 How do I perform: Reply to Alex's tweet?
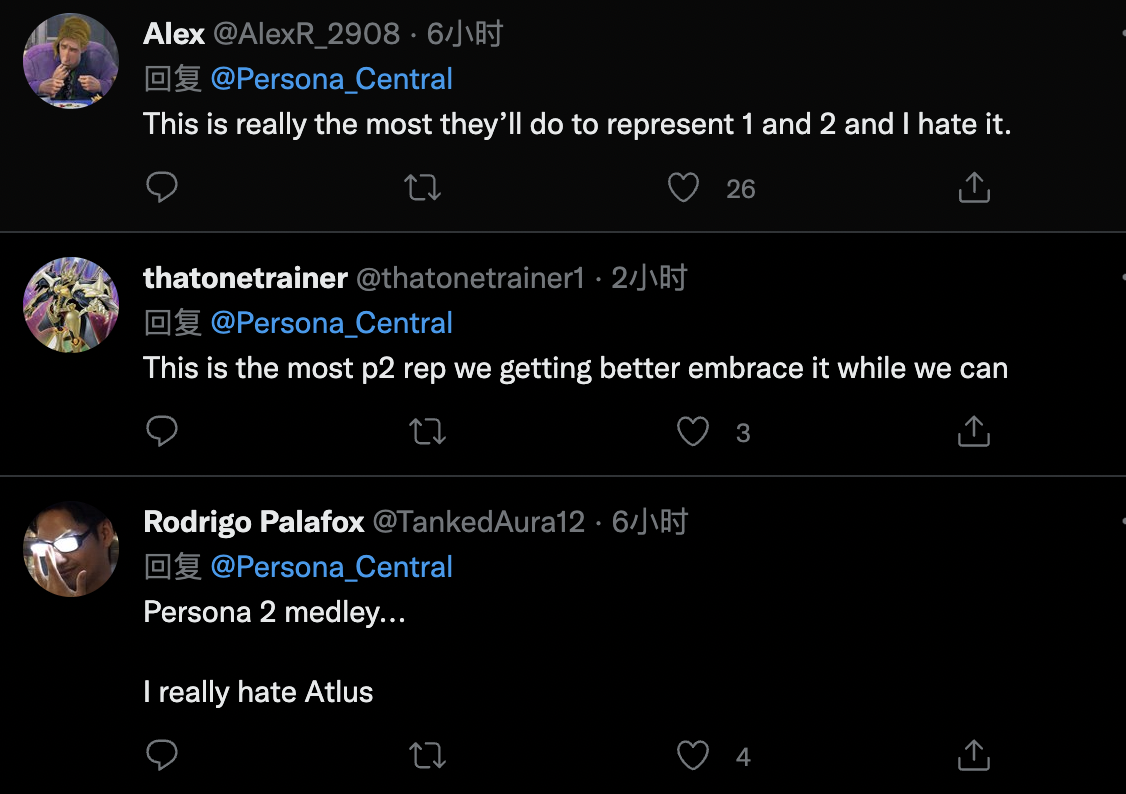(x=161, y=187)
